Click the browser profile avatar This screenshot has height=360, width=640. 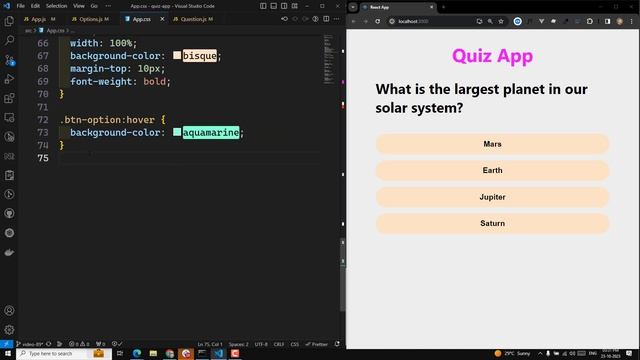[x=620, y=21]
